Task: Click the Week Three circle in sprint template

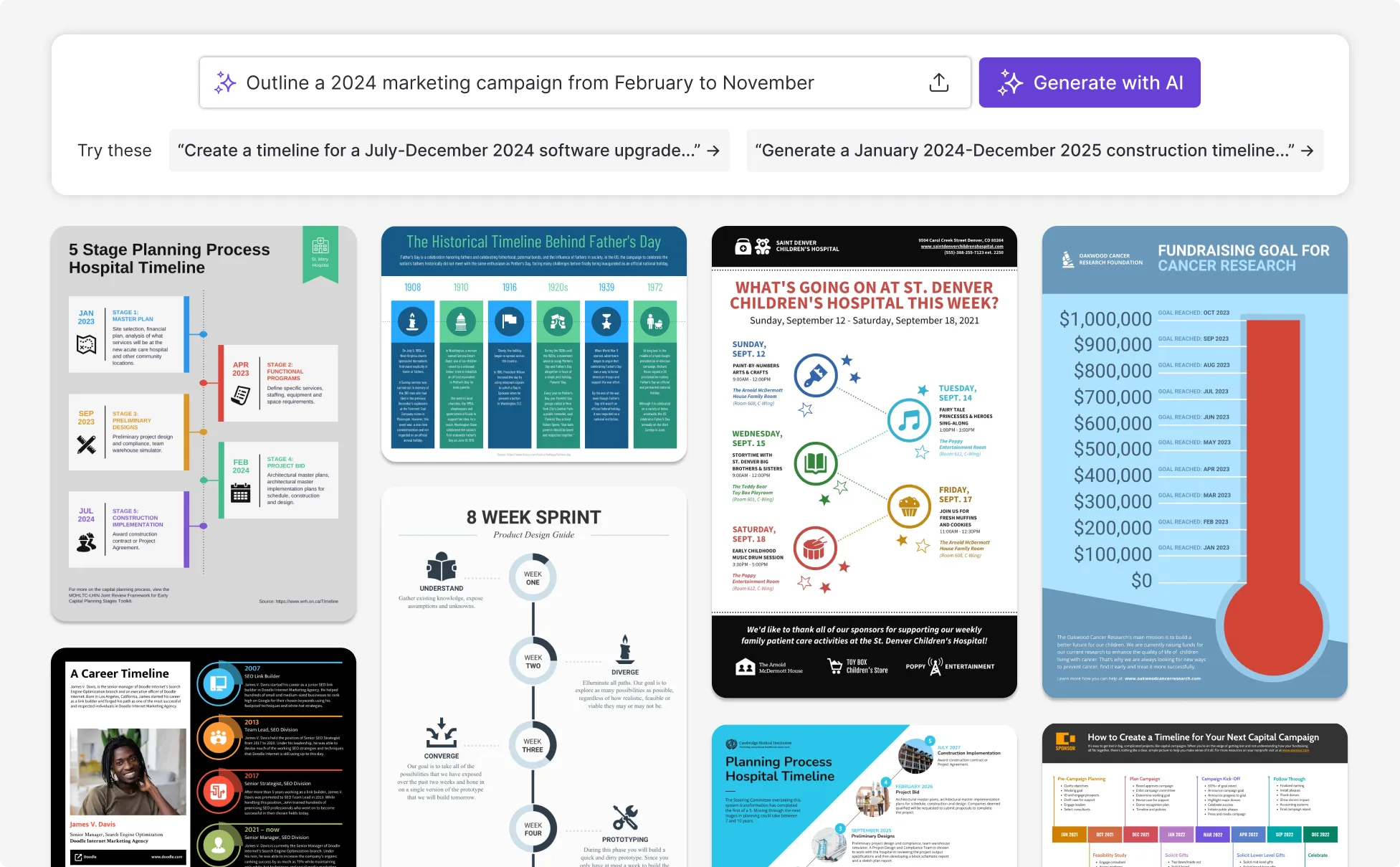Action: pos(533,744)
